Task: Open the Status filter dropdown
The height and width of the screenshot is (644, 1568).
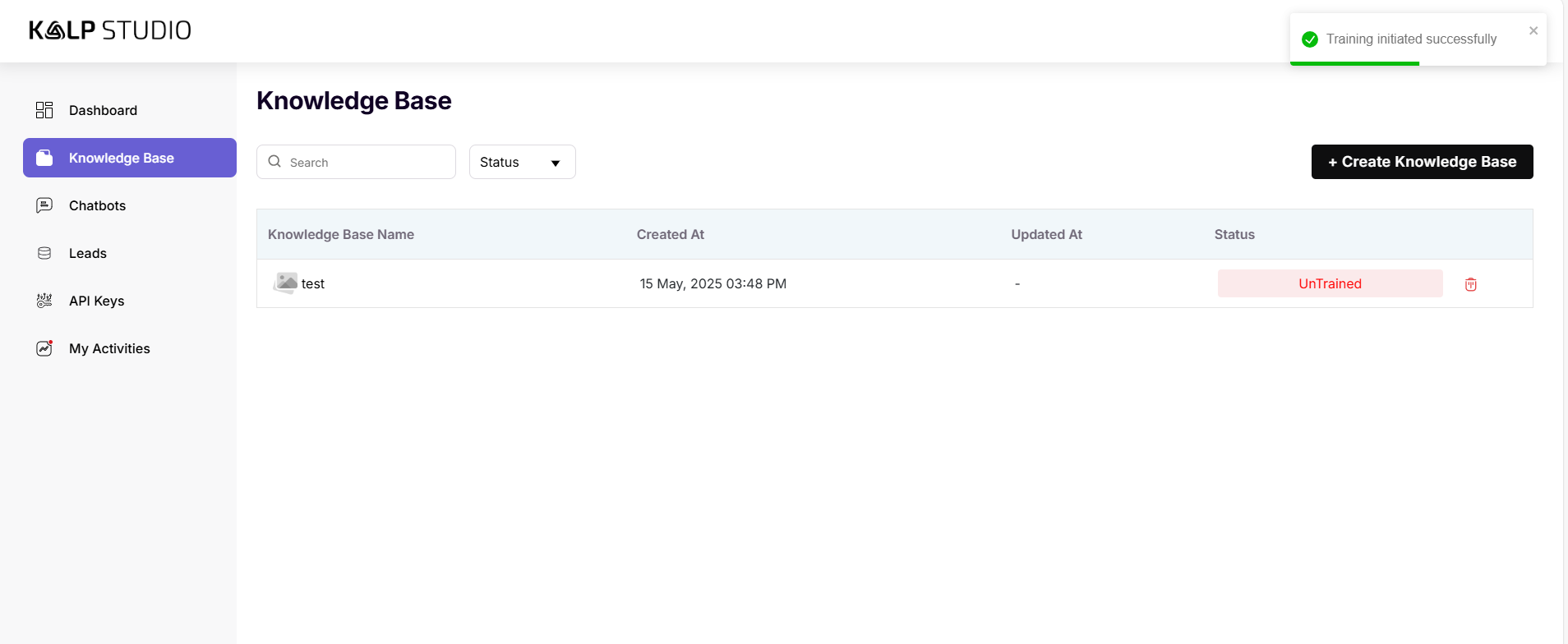Action: [x=521, y=162]
